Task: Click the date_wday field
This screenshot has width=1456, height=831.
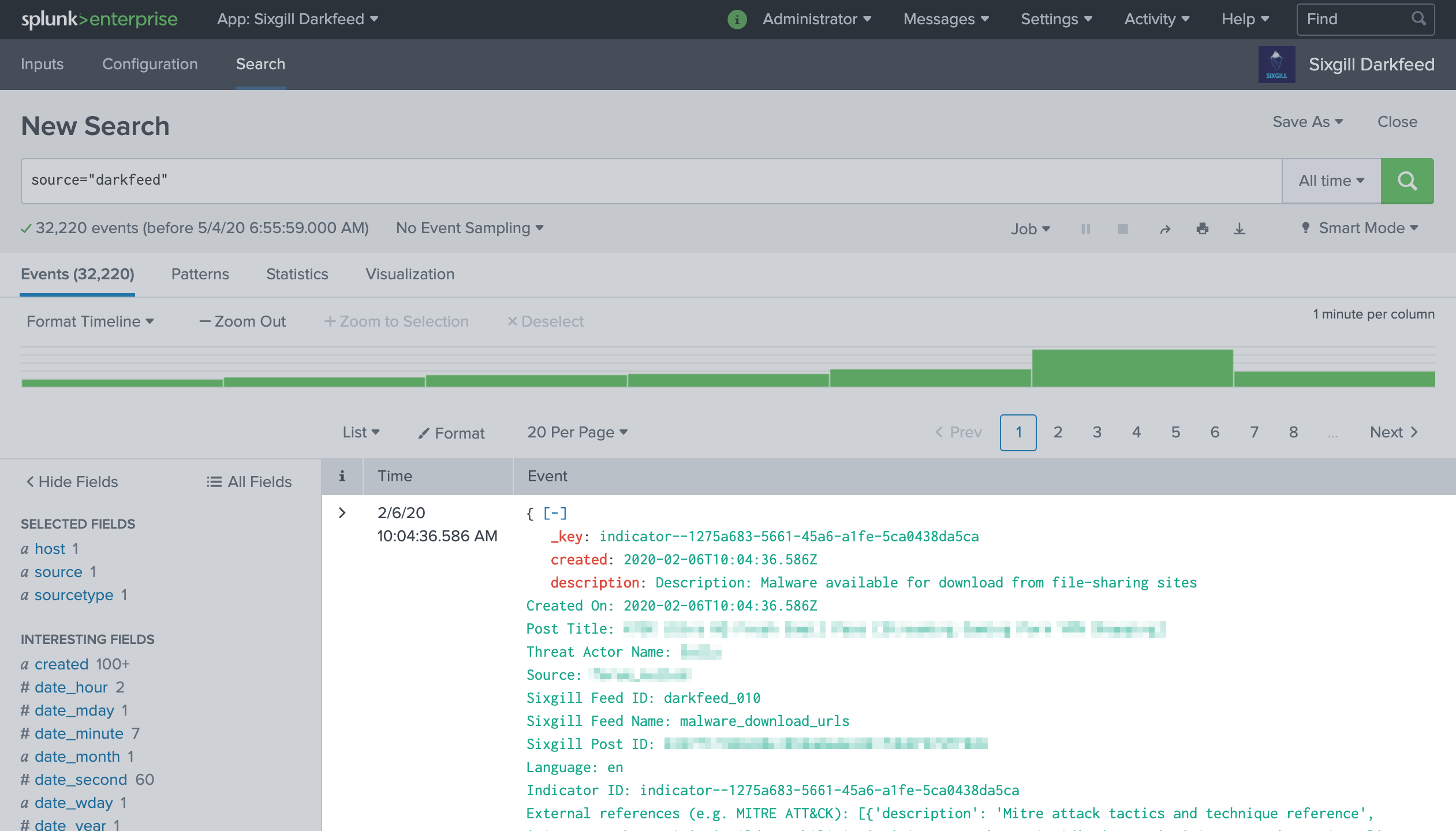Action: [73, 803]
